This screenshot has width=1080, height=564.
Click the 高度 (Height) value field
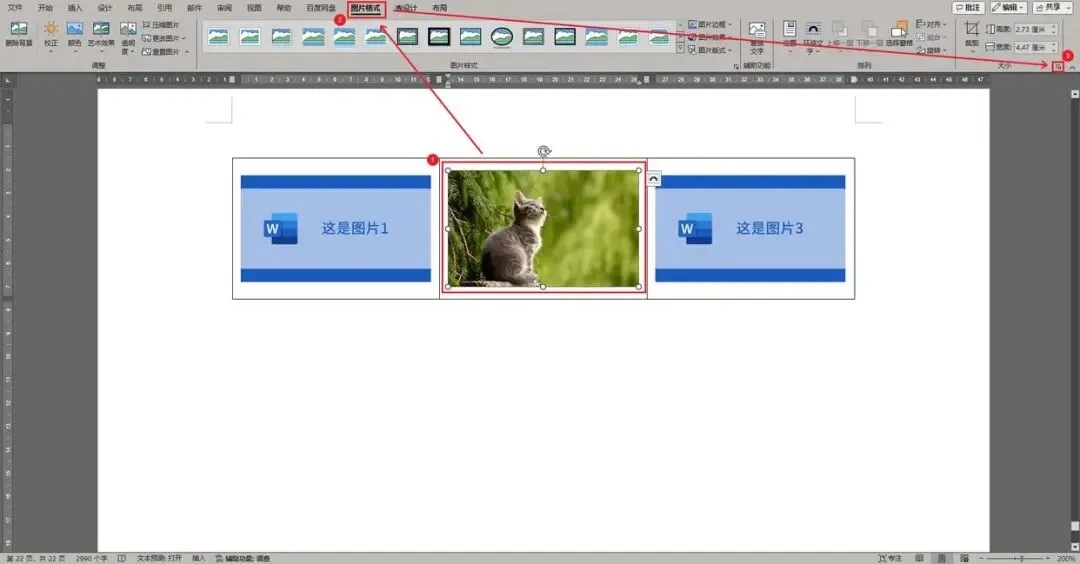pos(1035,29)
